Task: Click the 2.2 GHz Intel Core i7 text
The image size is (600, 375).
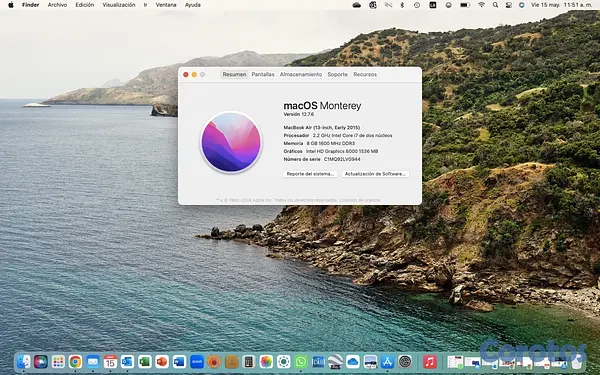Action: (352, 135)
